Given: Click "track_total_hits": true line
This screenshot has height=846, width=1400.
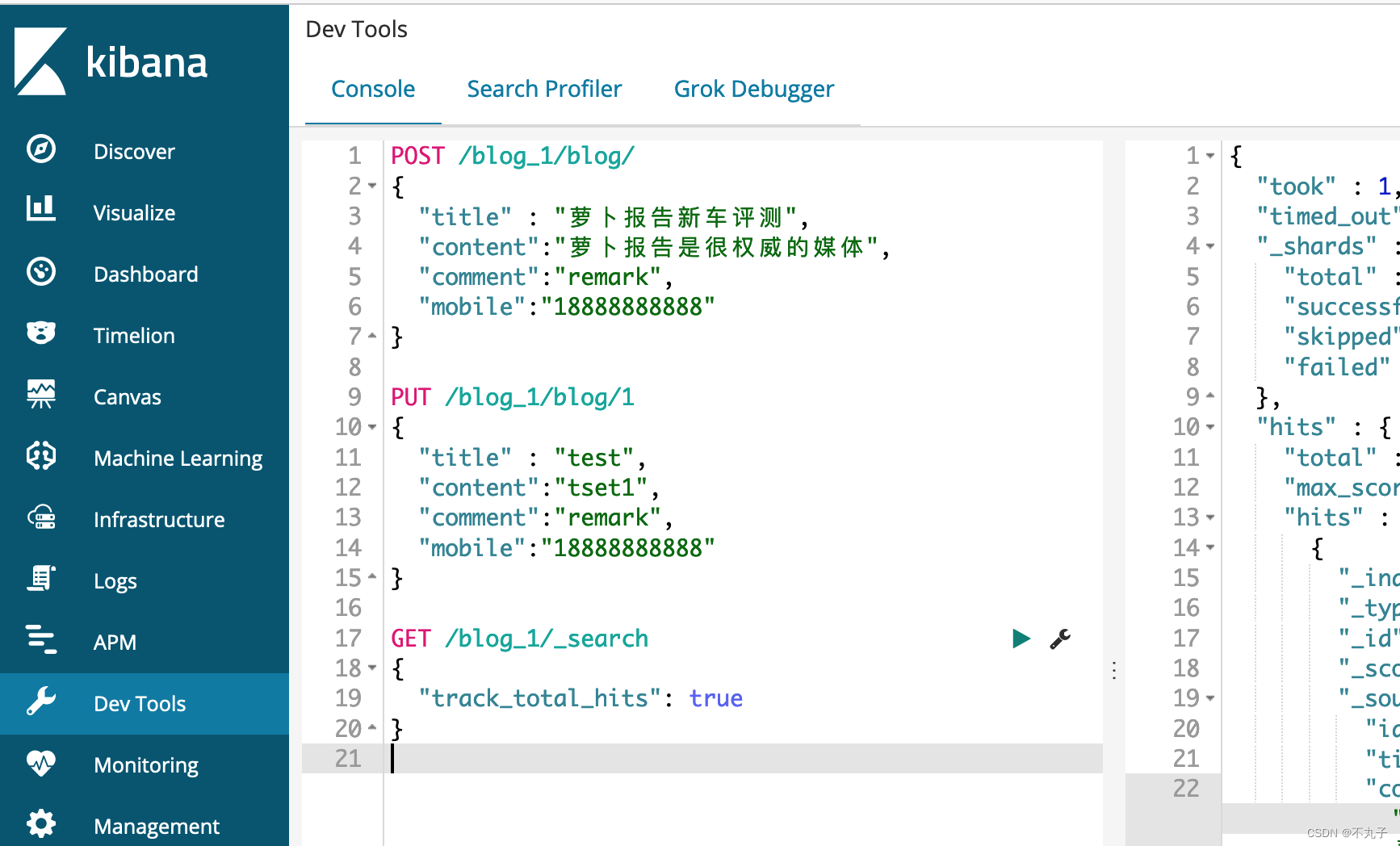Looking at the screenshot, I should click(581, 698).
